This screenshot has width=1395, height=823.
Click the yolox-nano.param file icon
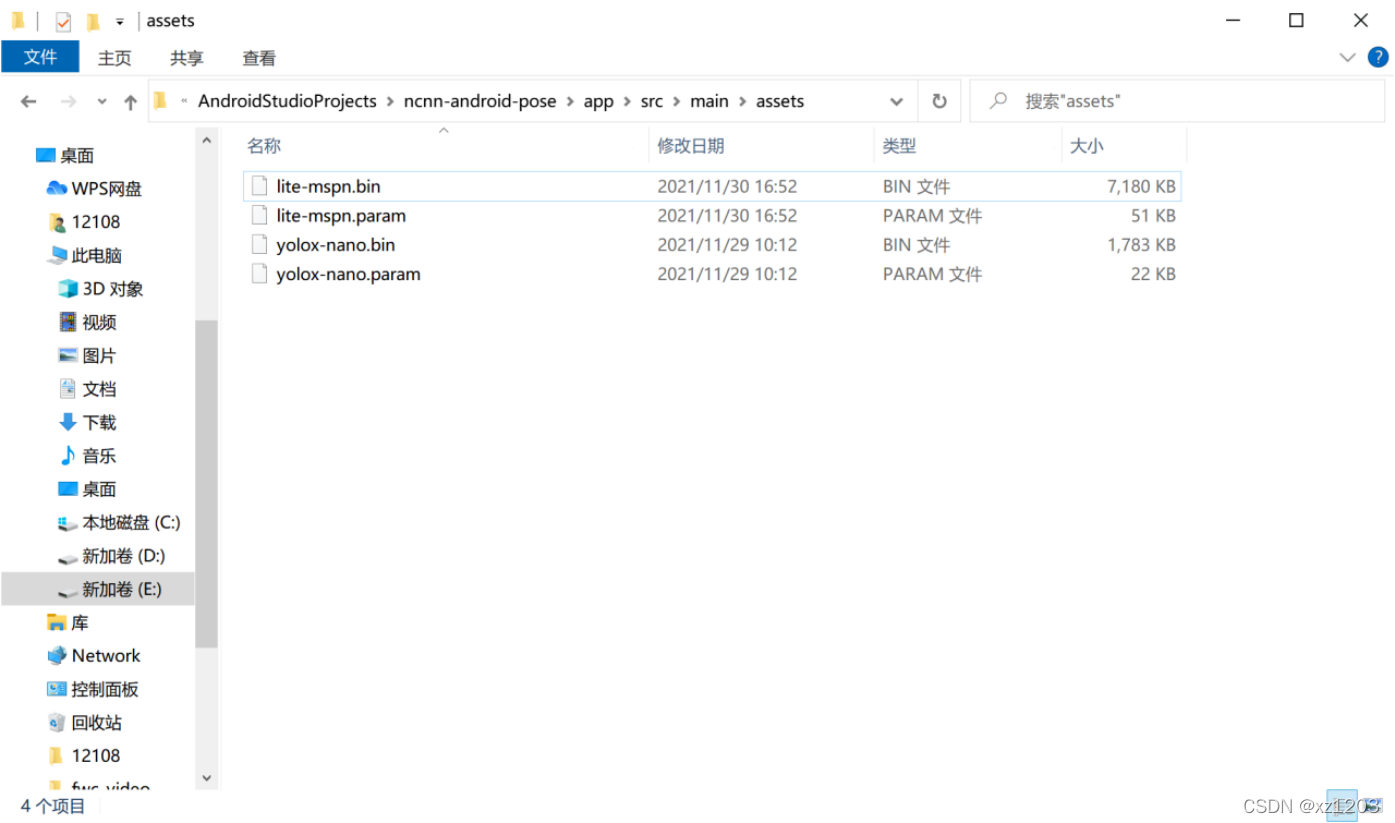tap(260, 274)
